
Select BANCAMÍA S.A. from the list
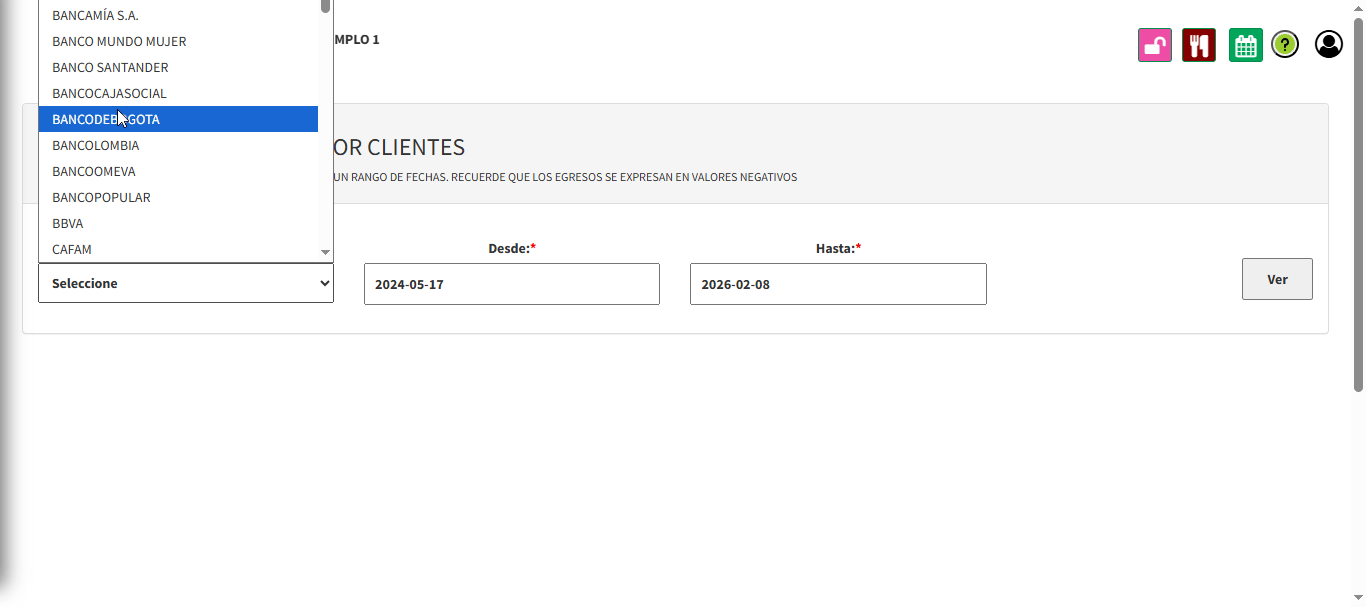pyautogui.click(x=95, y=15)
